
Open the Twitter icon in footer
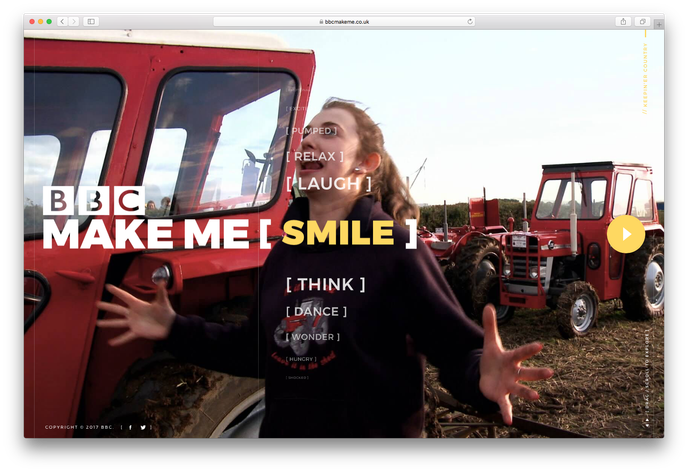(x=143, y=427)
